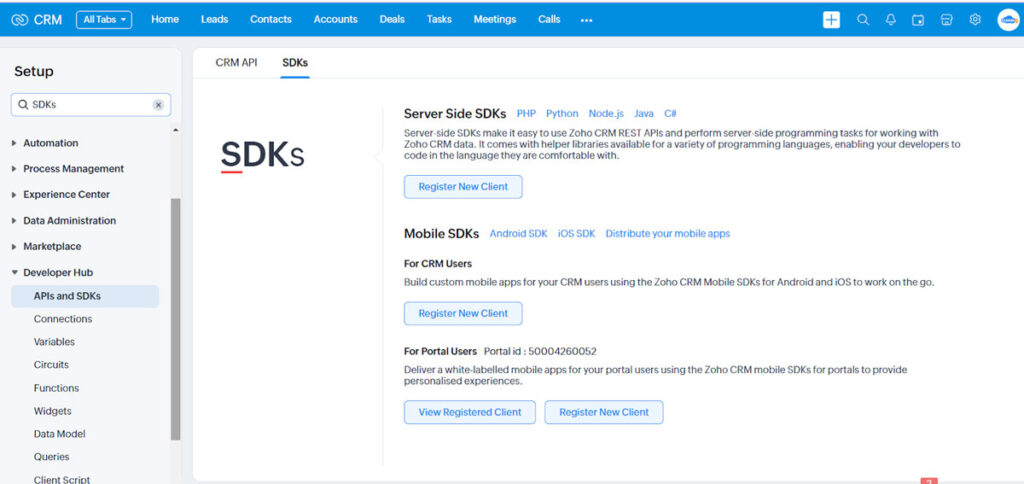Viewport: 1024px width, 484px height.
Task: Open Variables in Developer Hub
Action: (54, 342)
